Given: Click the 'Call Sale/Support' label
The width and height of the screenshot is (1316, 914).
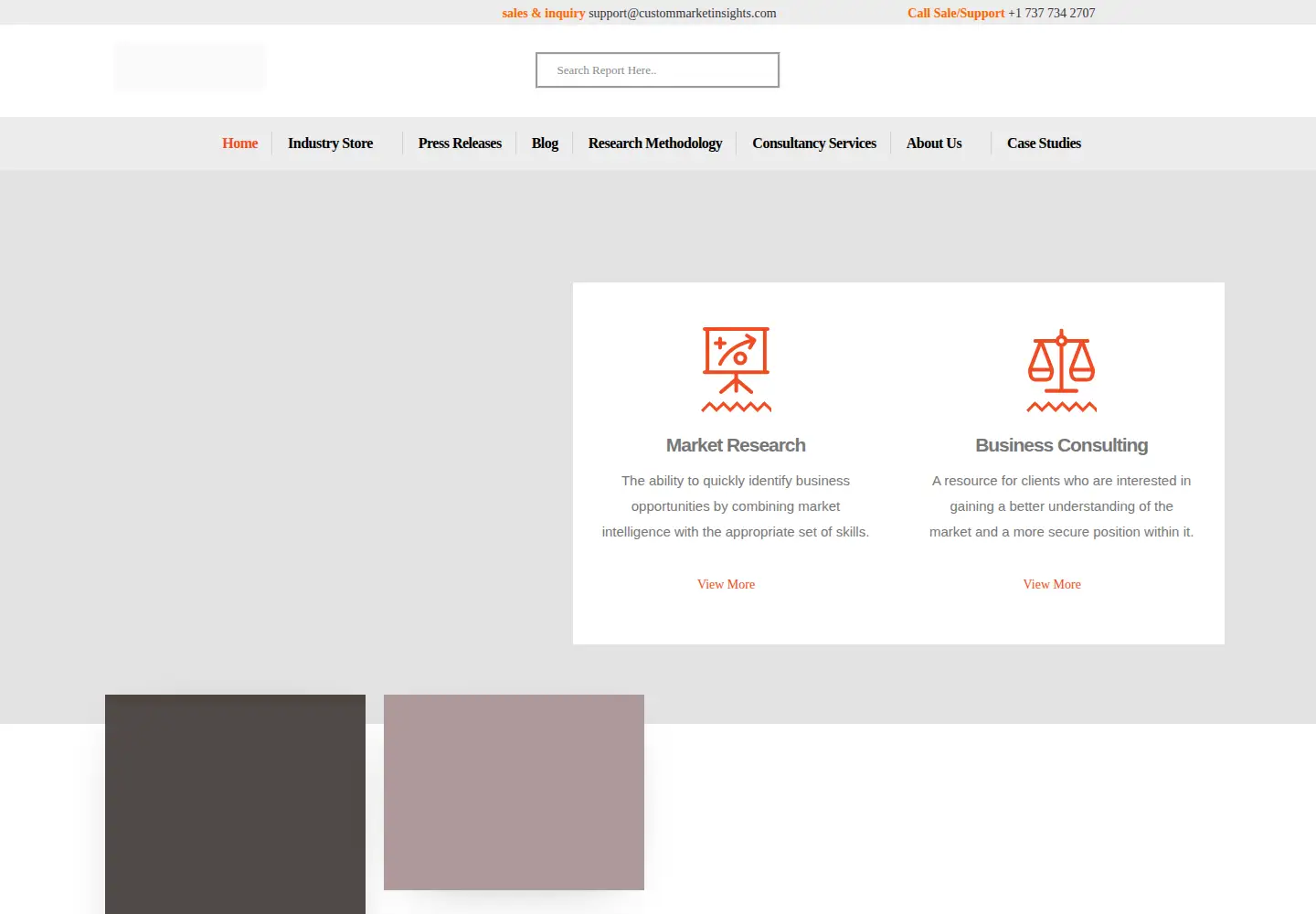Looking at the screenshot, I should tap(956, 13).
